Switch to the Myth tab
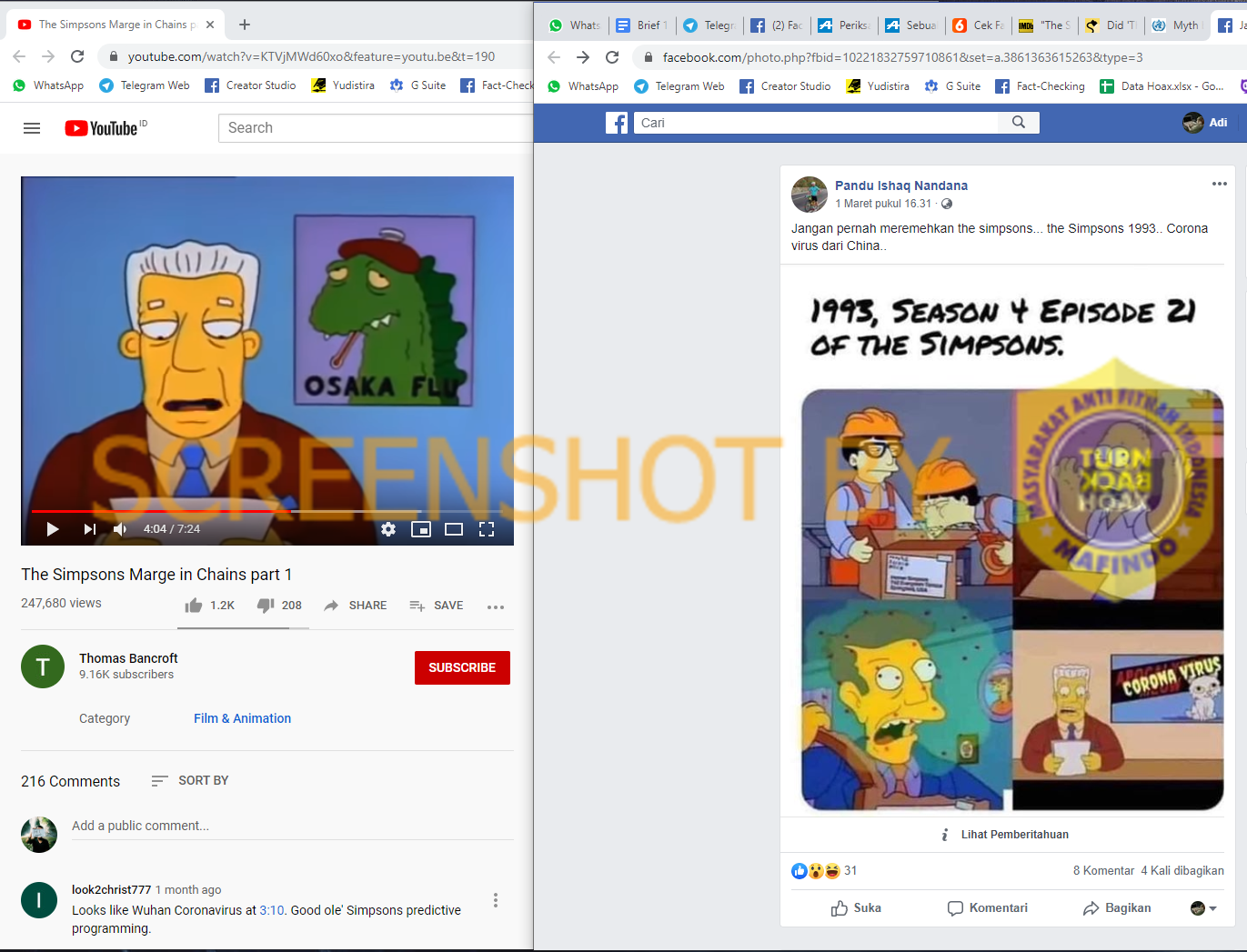The width and height of the screenshot is (1247, 952). point(1179,25)
